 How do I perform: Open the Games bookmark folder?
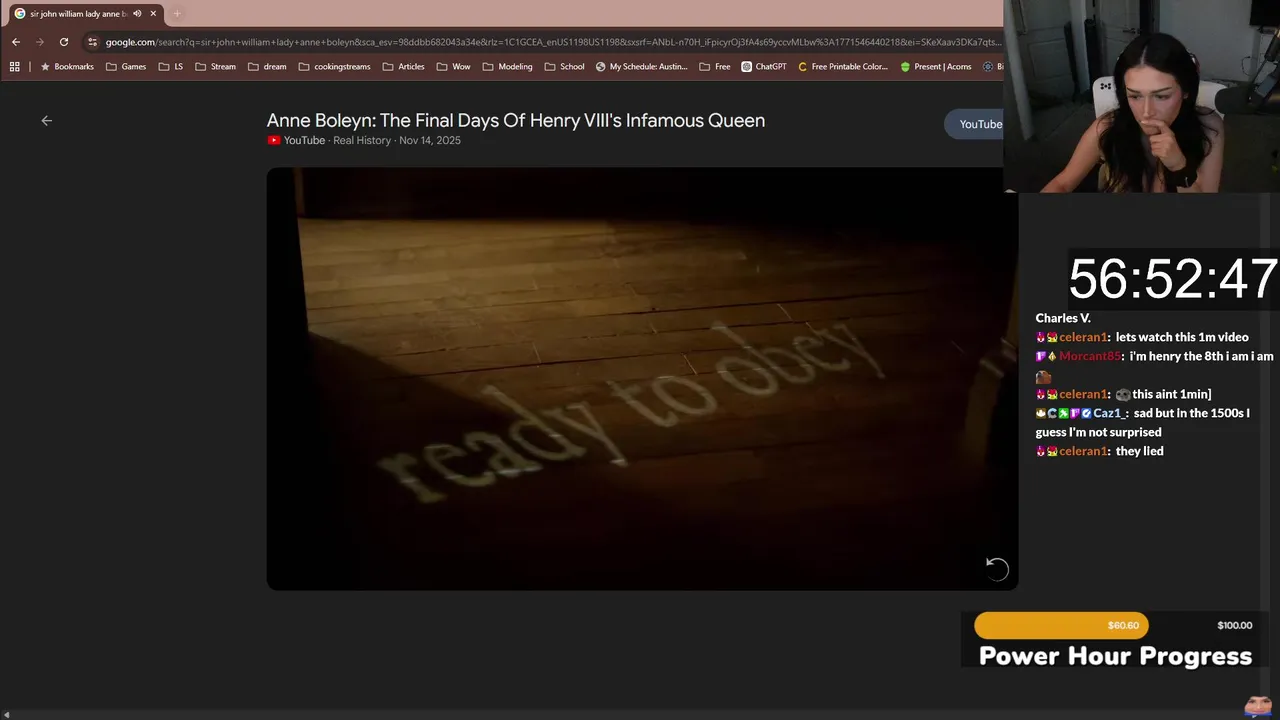[126, 67]
